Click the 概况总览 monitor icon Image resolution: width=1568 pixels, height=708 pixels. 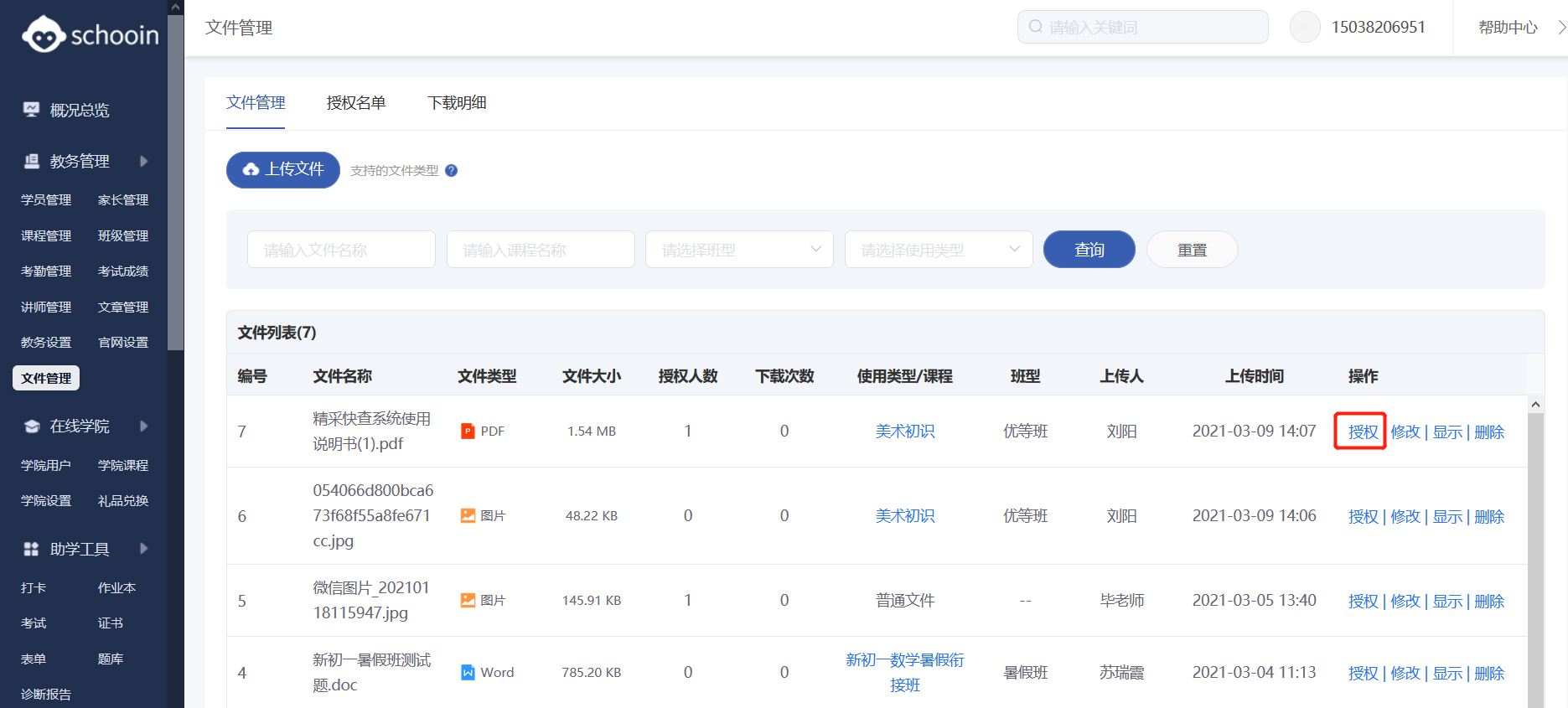(x=31, y=110)
